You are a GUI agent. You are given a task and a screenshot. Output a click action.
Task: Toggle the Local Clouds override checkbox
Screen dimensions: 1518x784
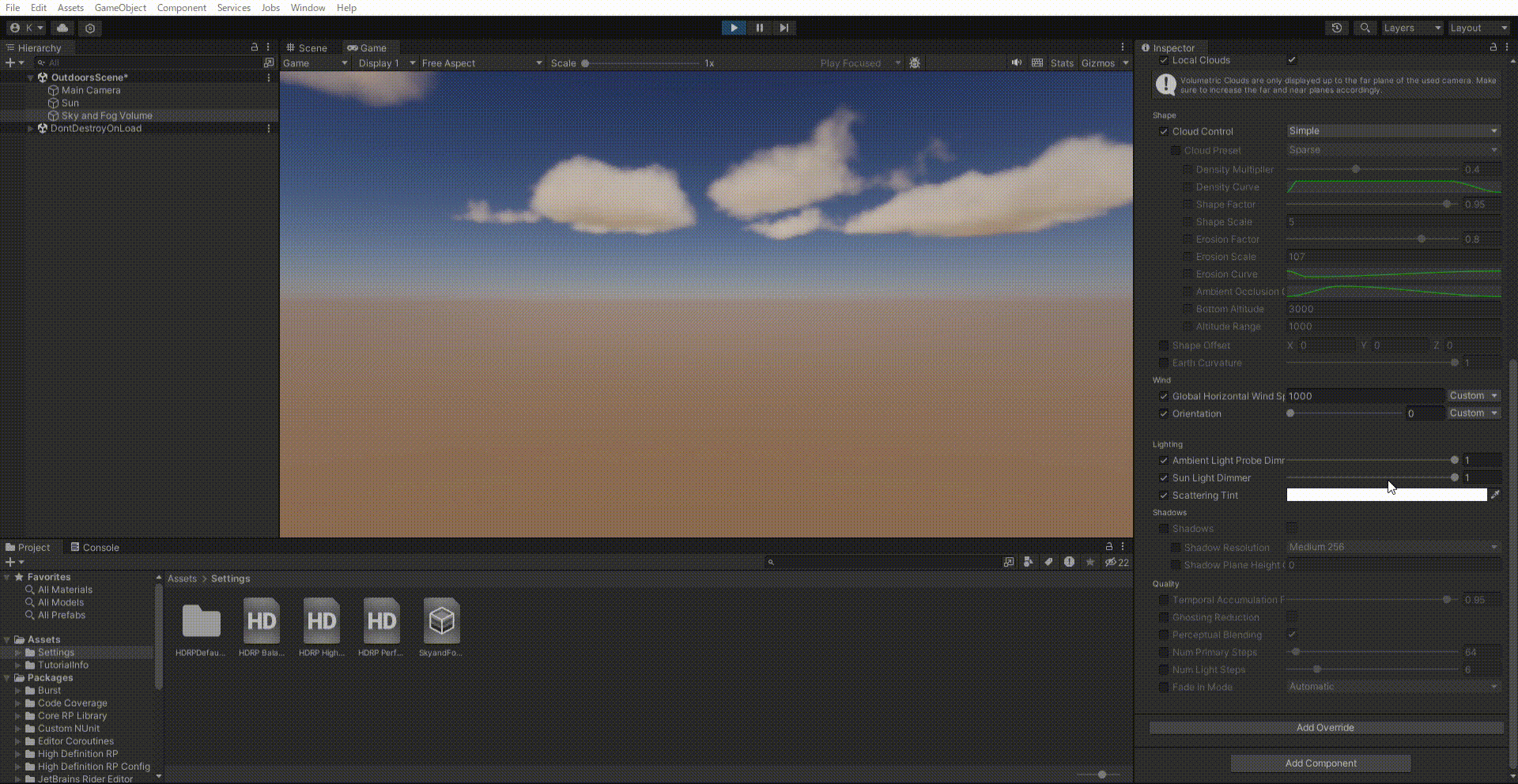[x=1163, y=60]
